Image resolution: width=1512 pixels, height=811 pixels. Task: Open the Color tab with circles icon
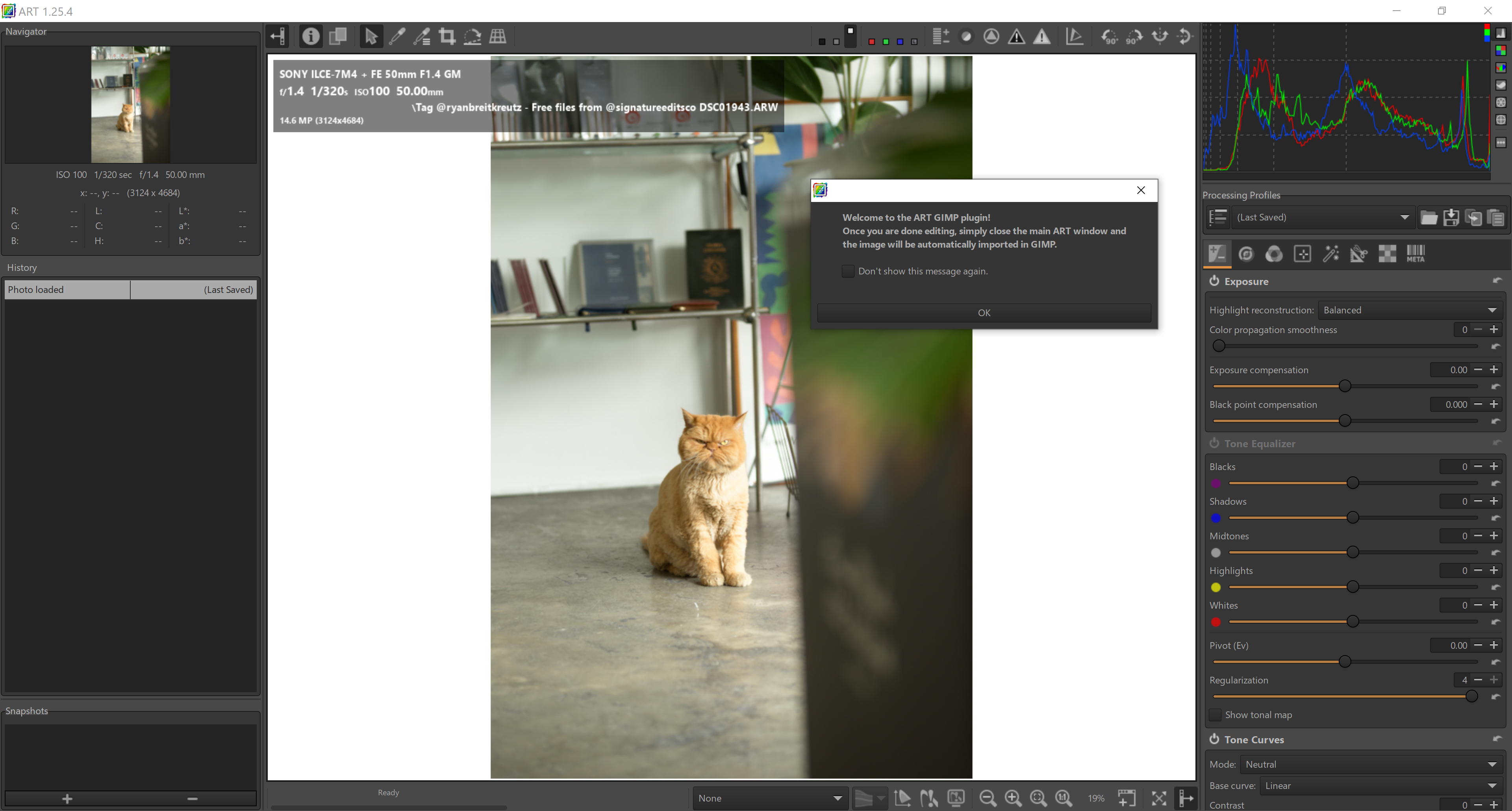(x=1274, y=254)
